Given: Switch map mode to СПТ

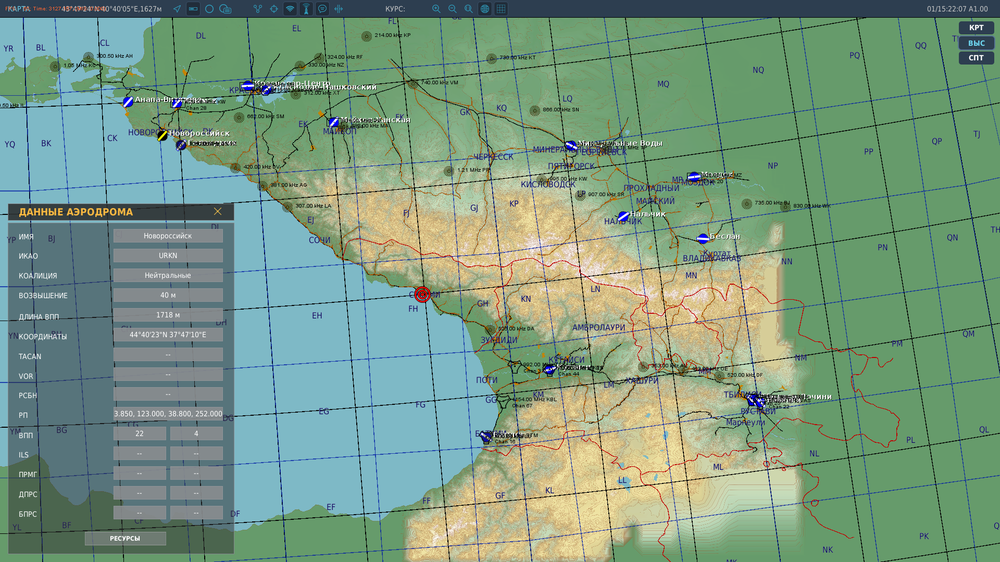Looking at the screenshot, I should (x=976, y=57).
